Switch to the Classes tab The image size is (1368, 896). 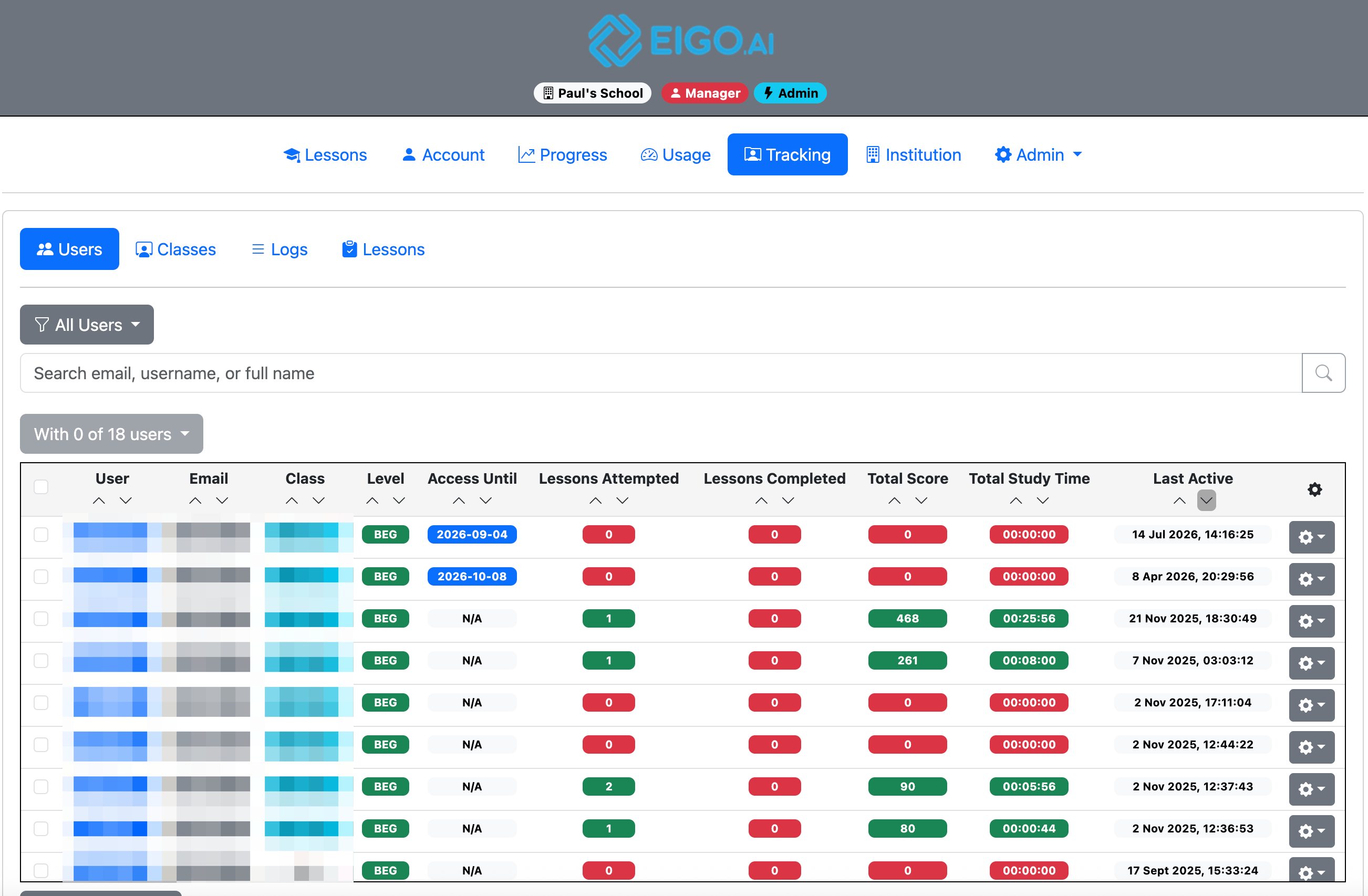(176, 249)
